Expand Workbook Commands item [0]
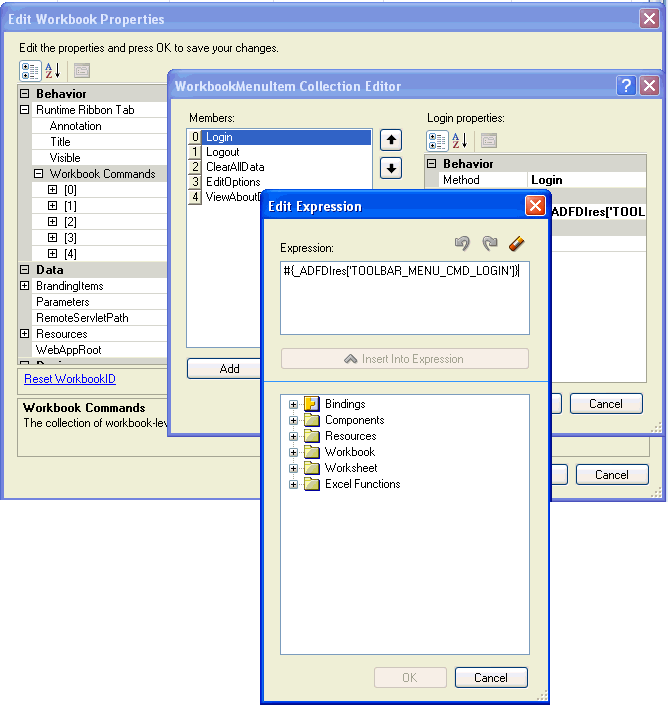Image resolution: width=668 pixels, height=705 pixels. tap(53, 189)
